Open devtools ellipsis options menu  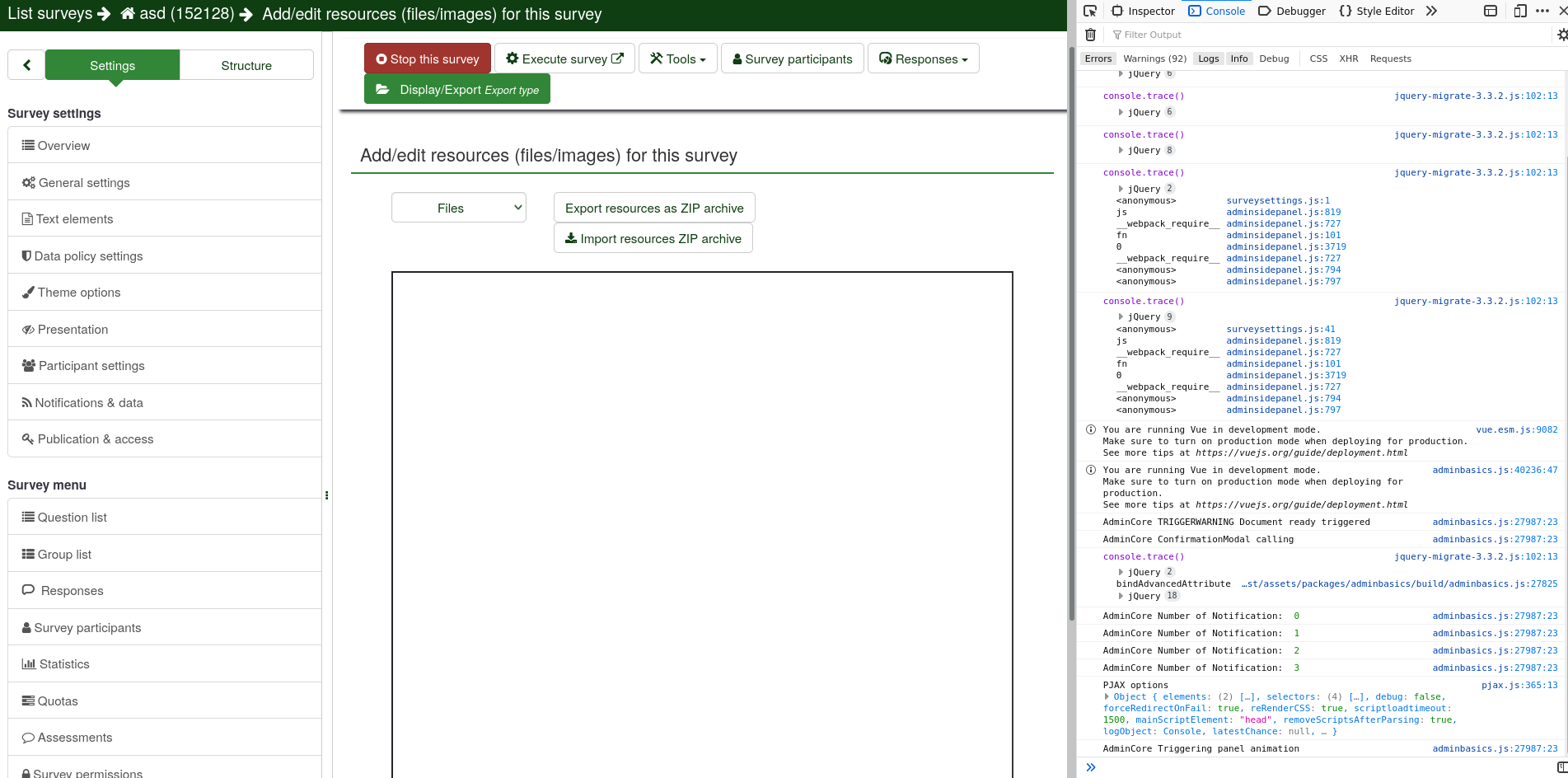(1542, 11)
